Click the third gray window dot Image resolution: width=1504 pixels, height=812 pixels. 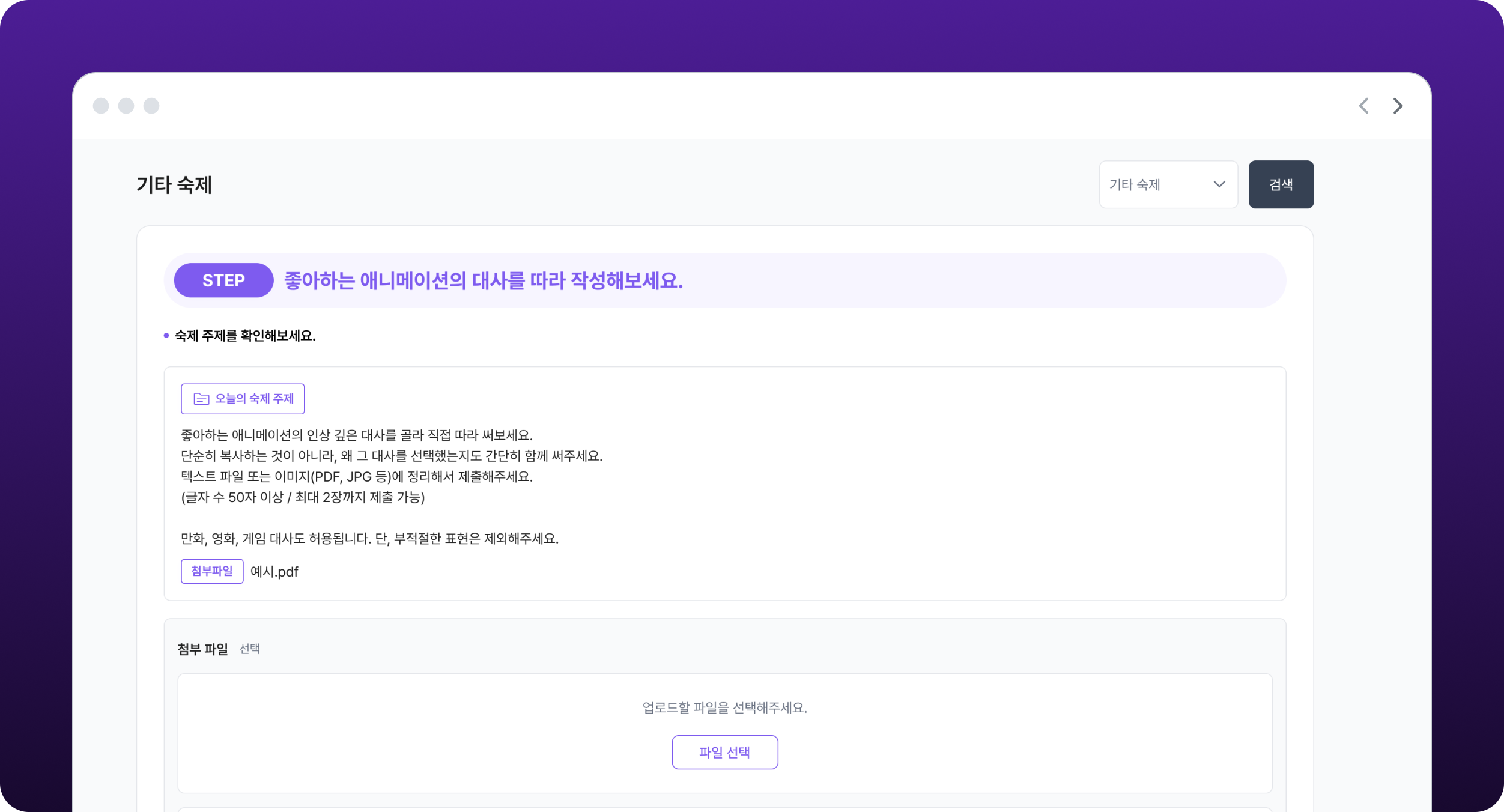151,106
